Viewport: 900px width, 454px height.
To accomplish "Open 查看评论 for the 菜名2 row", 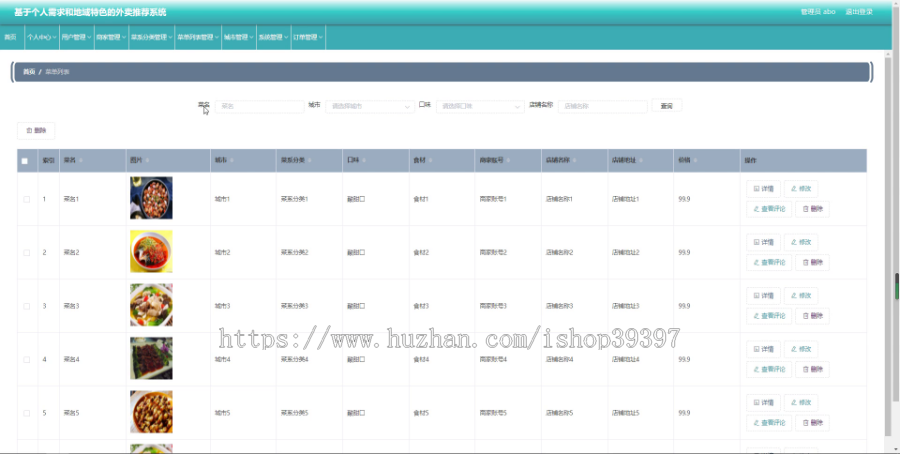I will tap(769, 262).
